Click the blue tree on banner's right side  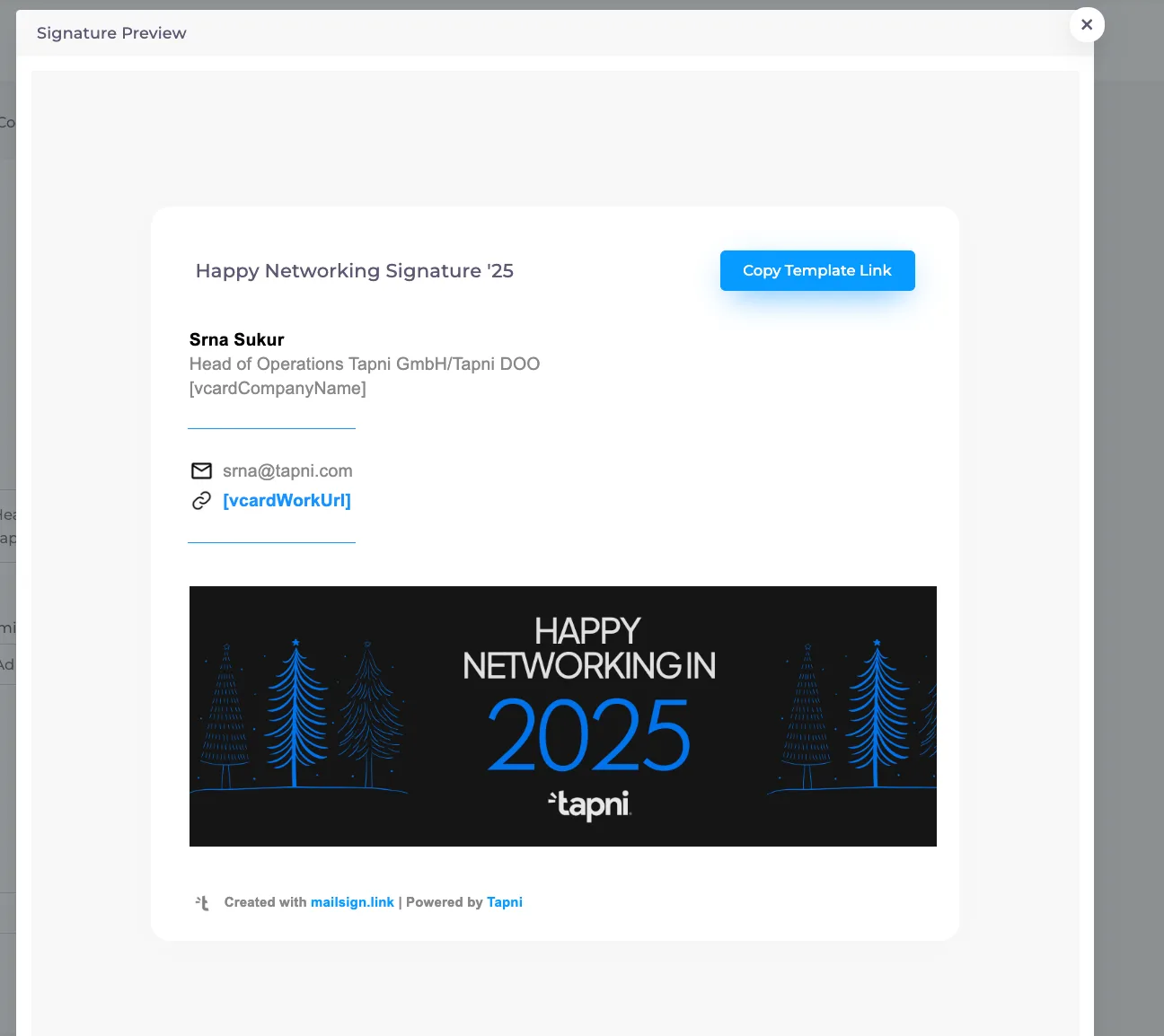[x=877, y=714]
